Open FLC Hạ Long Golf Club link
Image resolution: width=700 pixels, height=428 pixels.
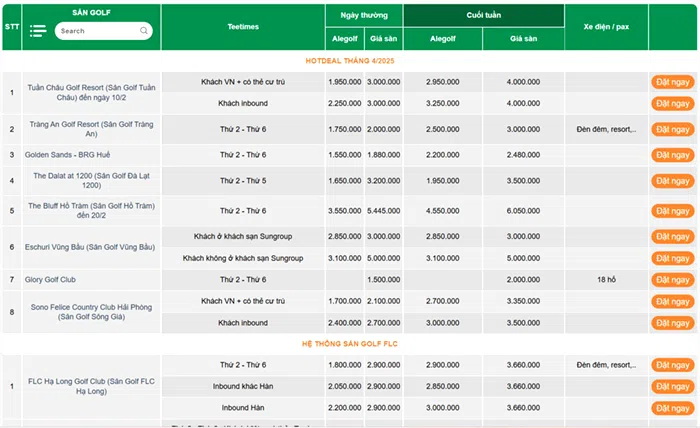tap(92, 386)
